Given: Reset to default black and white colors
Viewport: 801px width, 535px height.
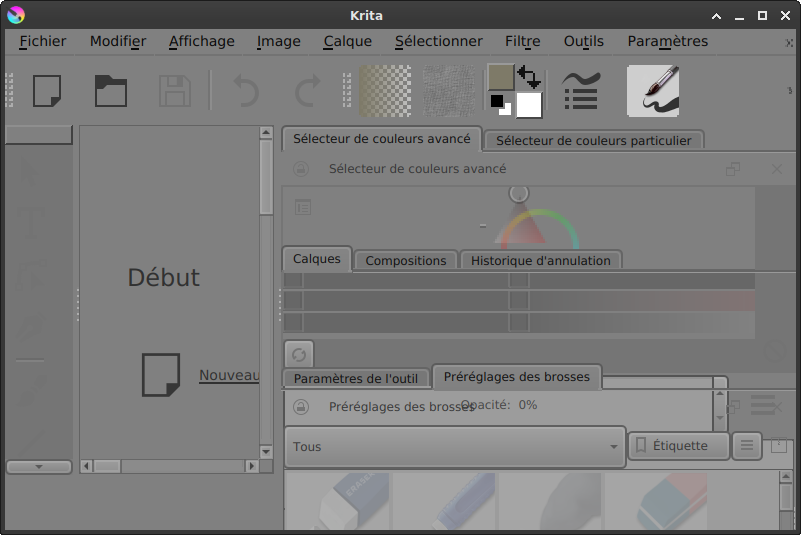Looking at the screenshot, I should [498, 104].
